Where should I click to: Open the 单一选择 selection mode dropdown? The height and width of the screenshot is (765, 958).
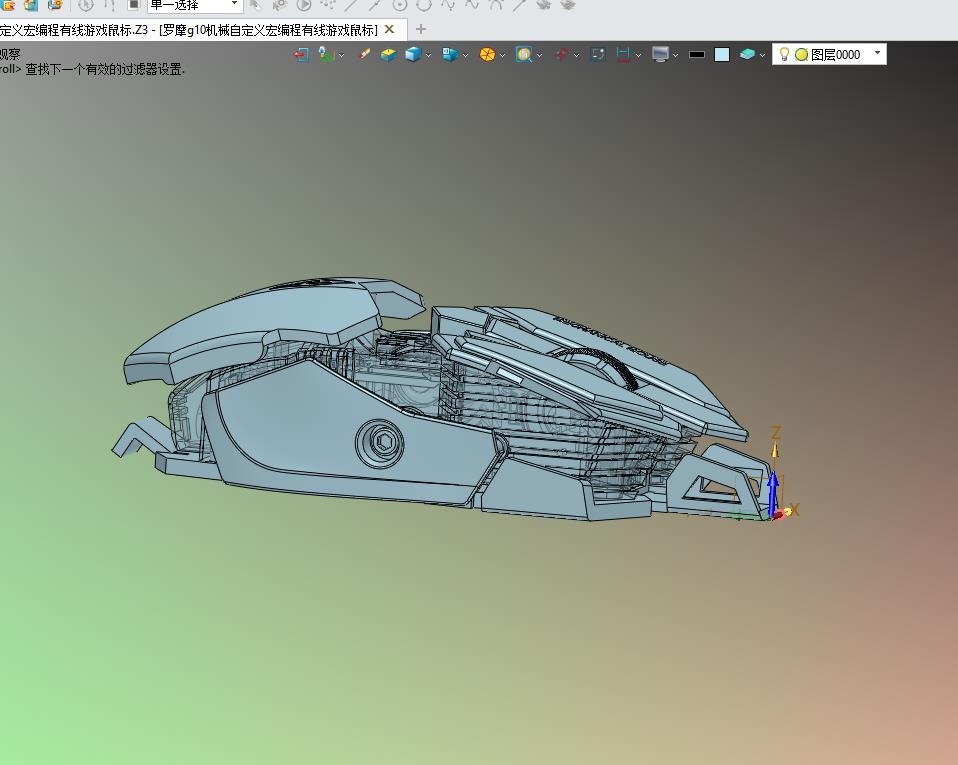(235, 5)
